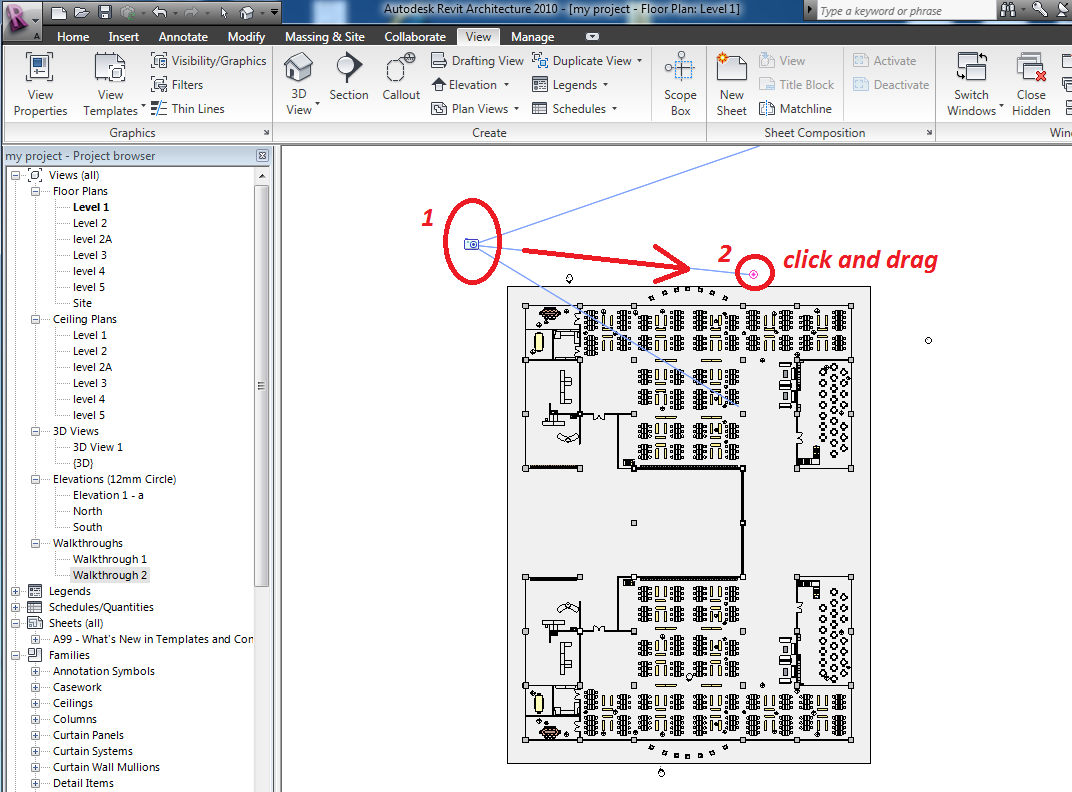Open the Filters tool
The image size is (1072, 792).
tap(177, 85)
